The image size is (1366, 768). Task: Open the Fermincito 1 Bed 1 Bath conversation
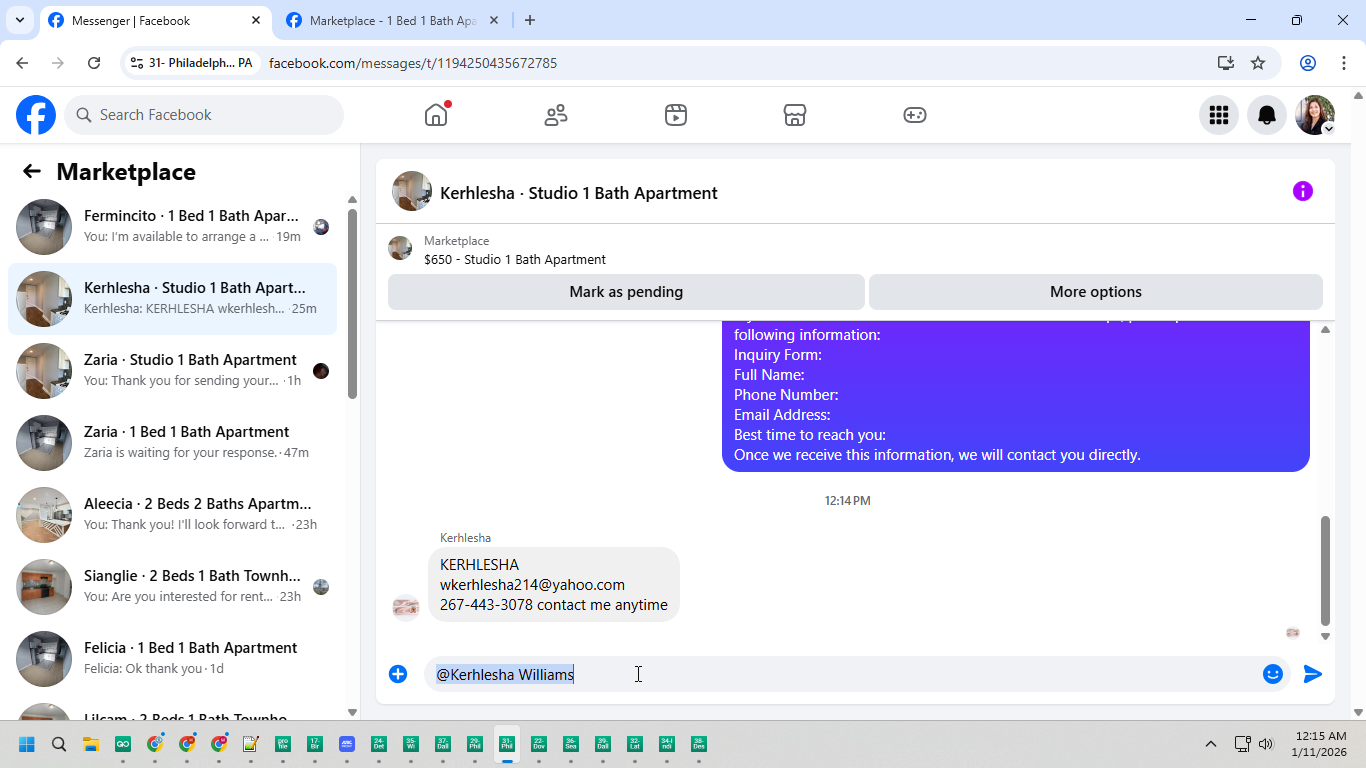tap(172, 227)
